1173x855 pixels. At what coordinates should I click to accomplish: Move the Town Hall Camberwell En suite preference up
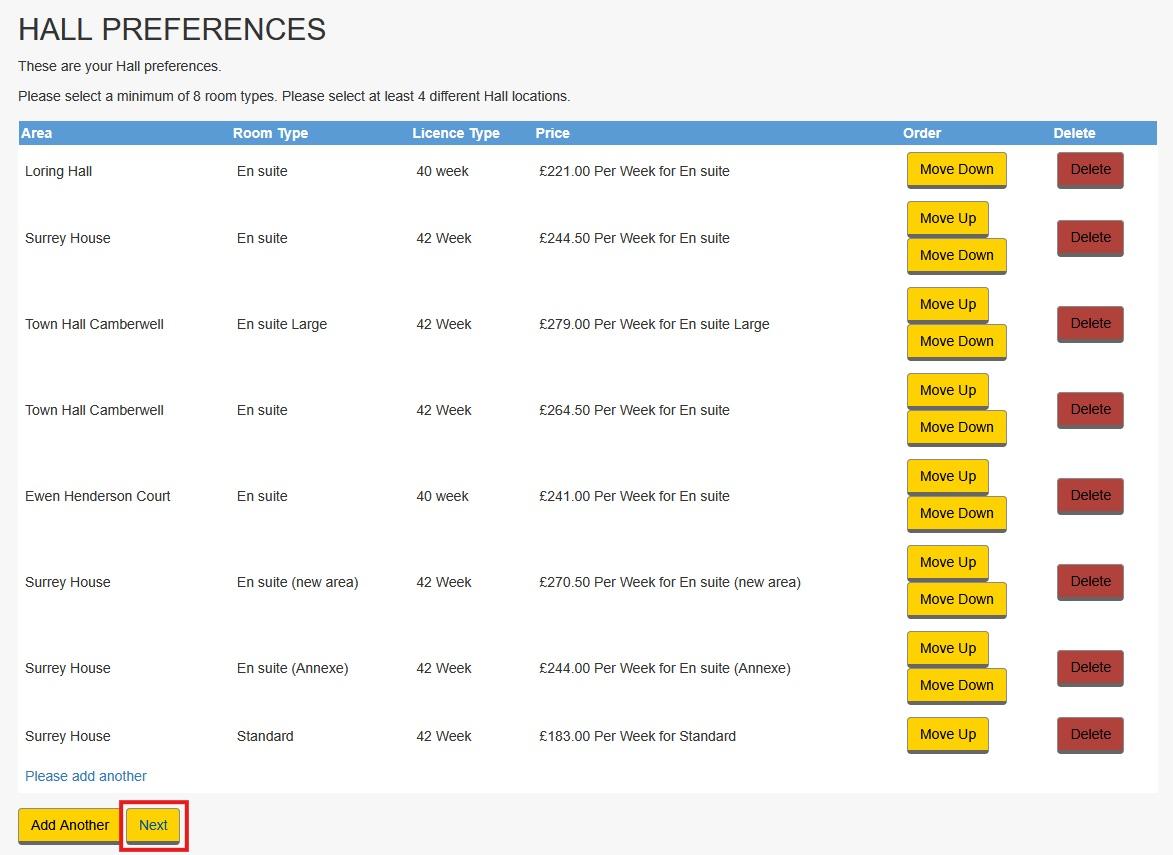click(947, 390)
